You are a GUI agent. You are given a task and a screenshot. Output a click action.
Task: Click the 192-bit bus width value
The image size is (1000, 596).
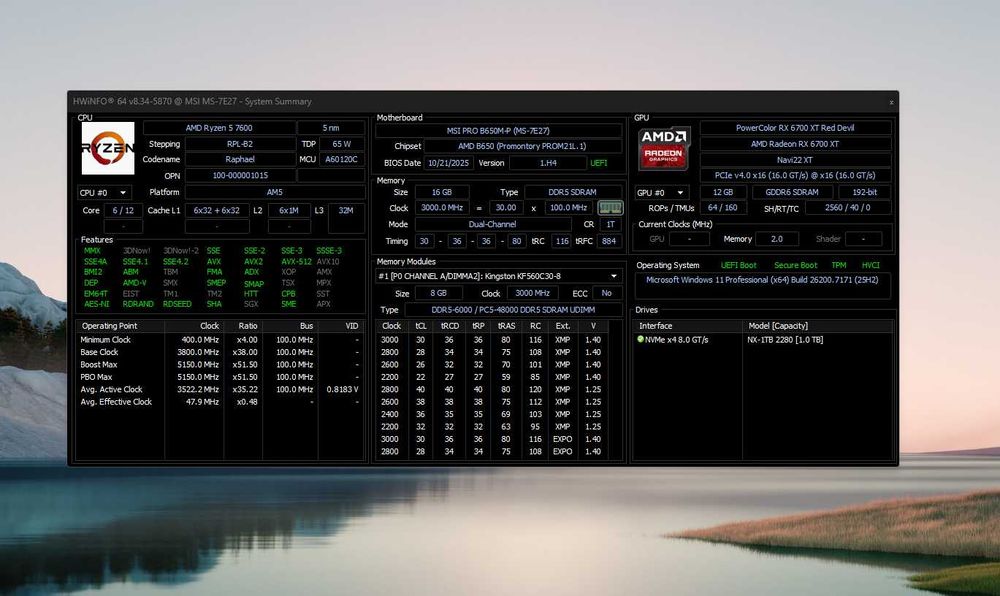pos(864,192)
